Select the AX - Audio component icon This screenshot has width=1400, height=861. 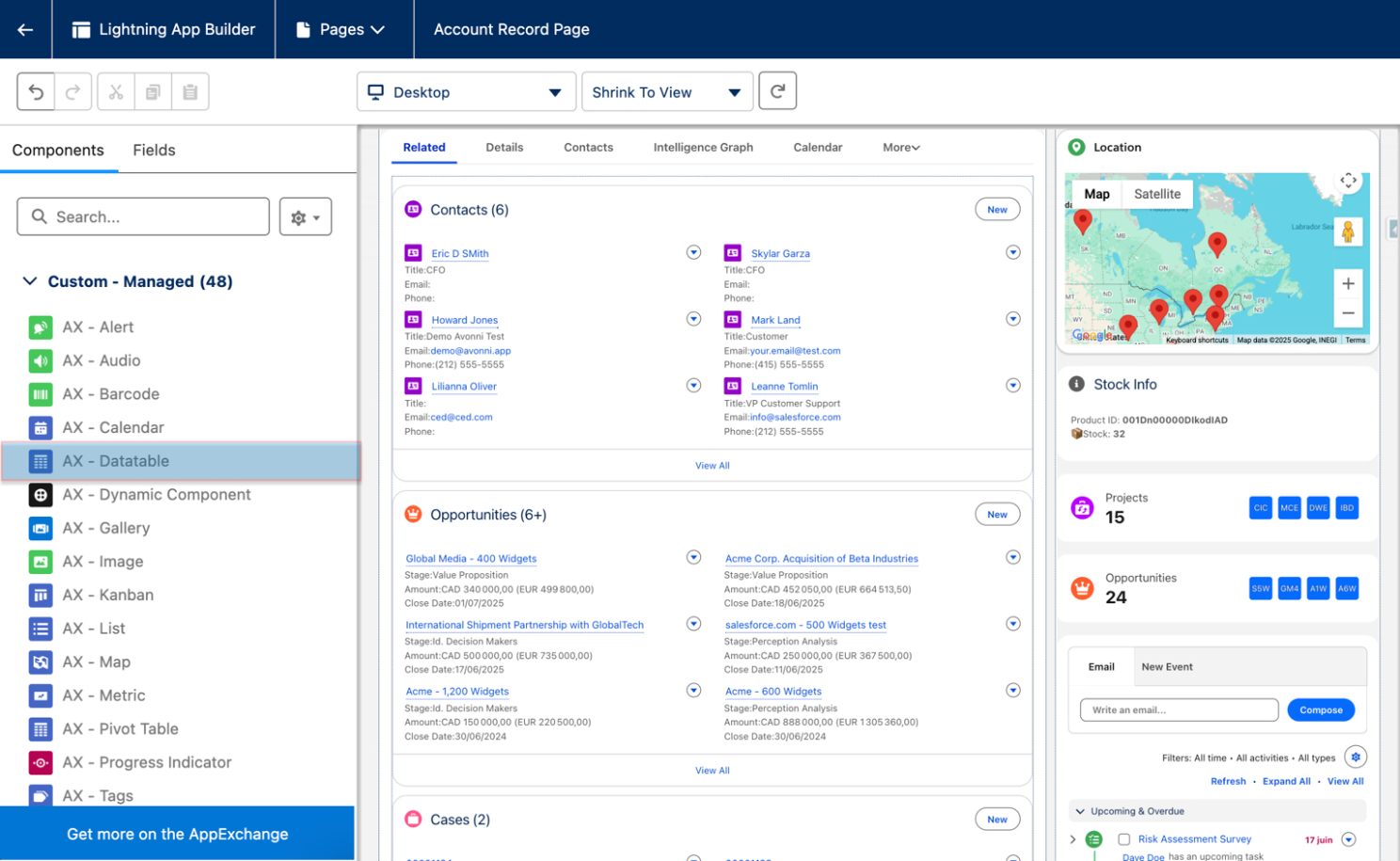[x=40, y=360]
